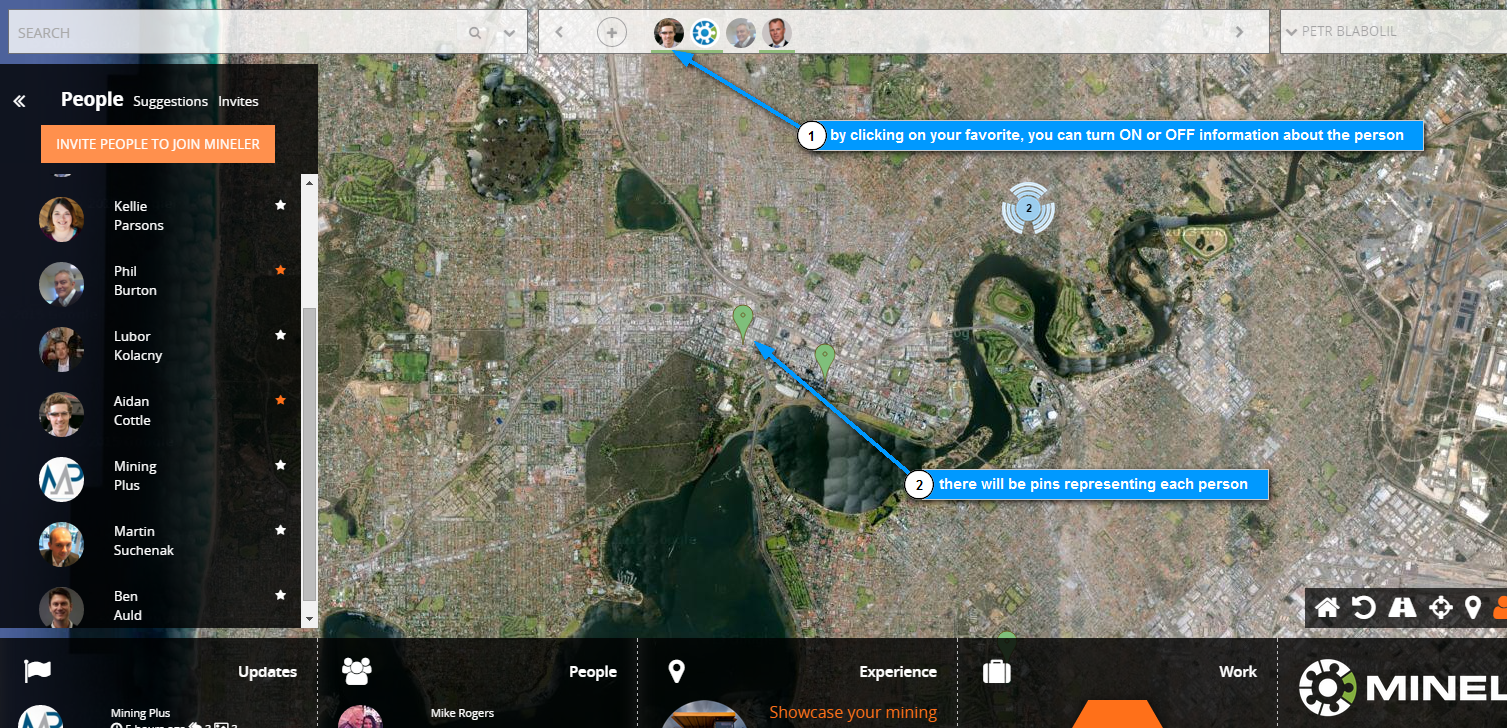Click the search magnifier icon
The height and width of the screenshot is (728, 1507).
point(475,32)
